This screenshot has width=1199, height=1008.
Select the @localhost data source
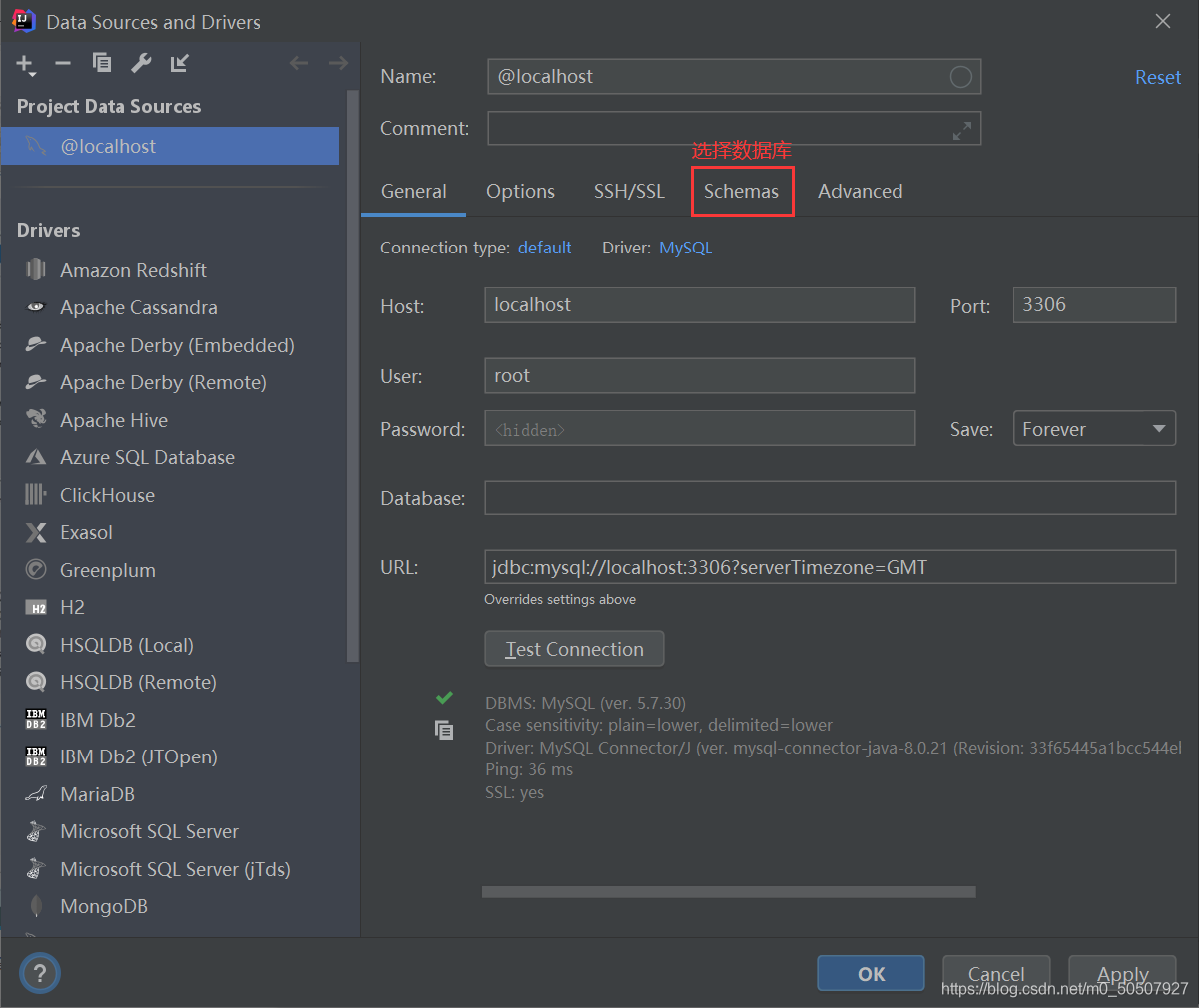point(170,146)
